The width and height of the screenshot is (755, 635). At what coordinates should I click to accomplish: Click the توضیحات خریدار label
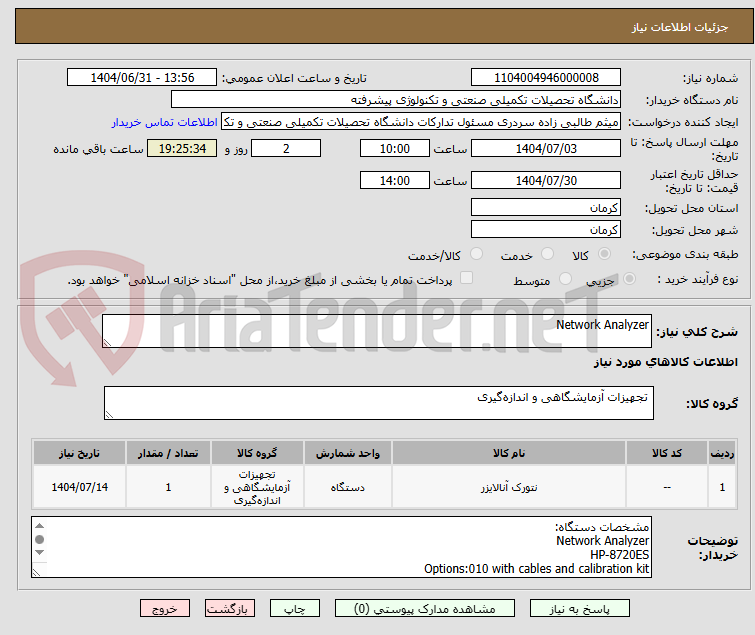click(x=713, y=548)
